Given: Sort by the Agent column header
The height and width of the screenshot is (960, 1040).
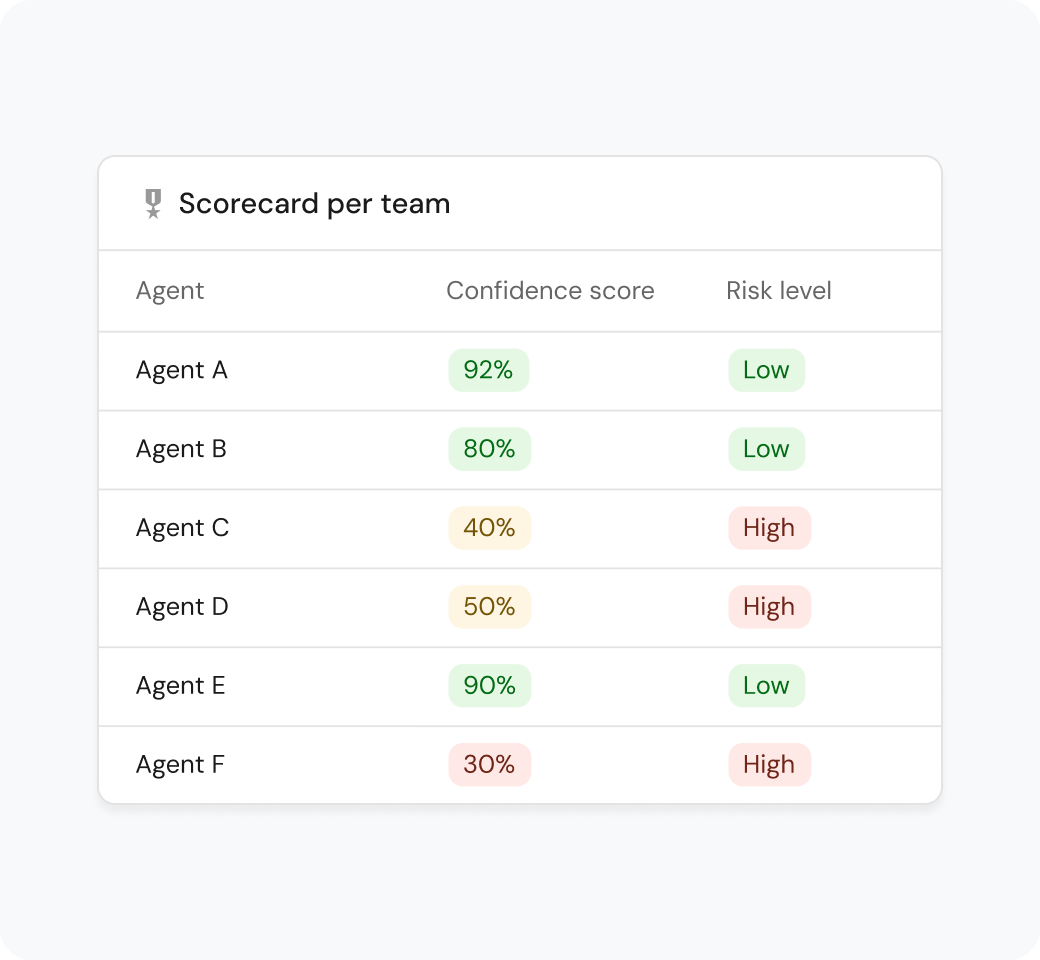Looking at the screenshot, I should coord(170,291).
